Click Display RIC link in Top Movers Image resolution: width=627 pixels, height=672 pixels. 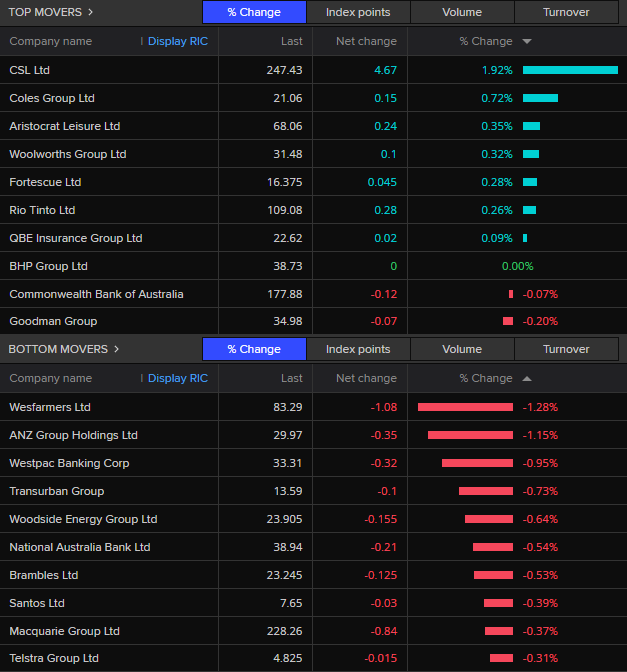pos(178,41)
